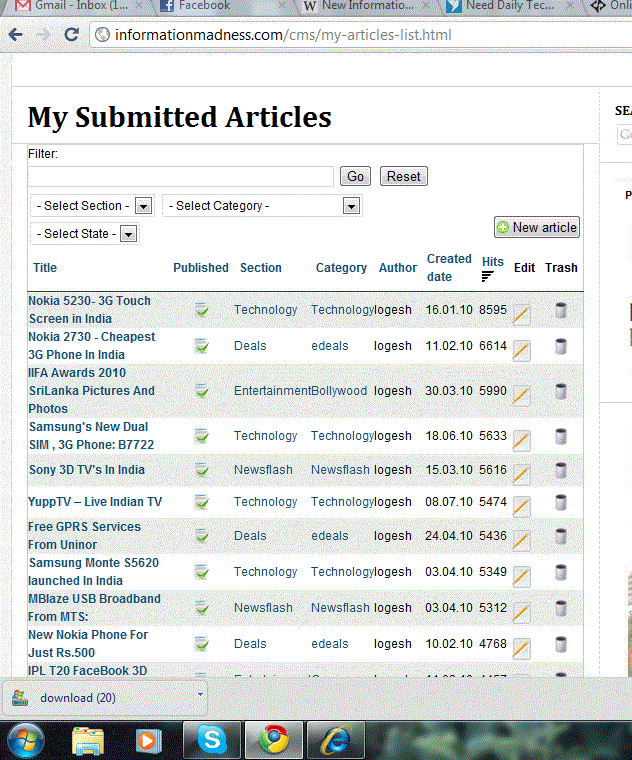Open the Sony 3D TV's In India article link

coord(87,470)
